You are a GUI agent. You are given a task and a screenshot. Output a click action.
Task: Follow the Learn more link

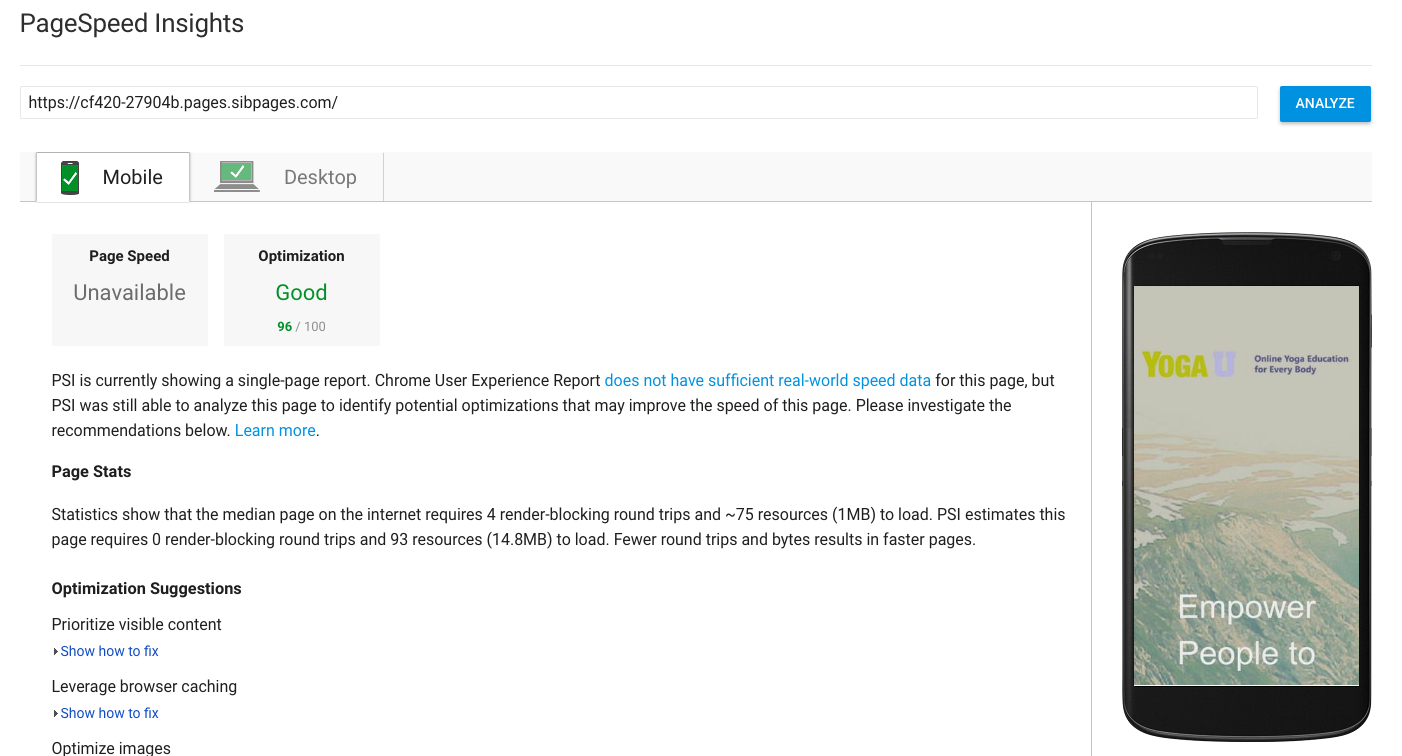pos(275,430)
